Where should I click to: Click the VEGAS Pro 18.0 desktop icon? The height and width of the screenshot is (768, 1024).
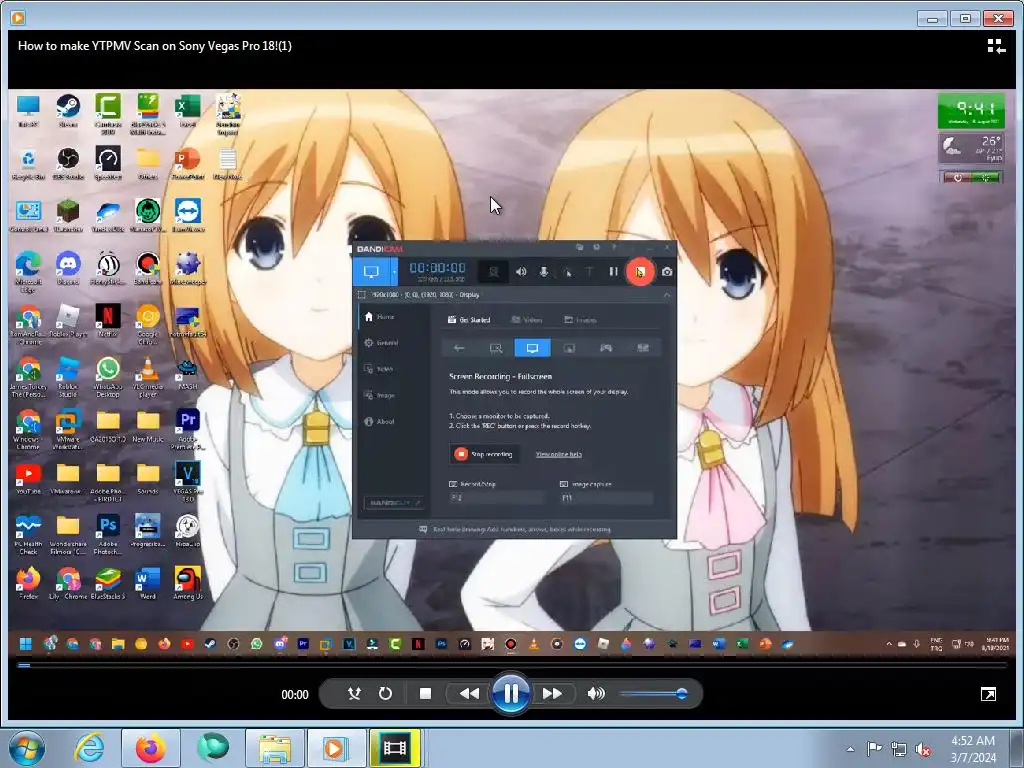coord(187,481)
